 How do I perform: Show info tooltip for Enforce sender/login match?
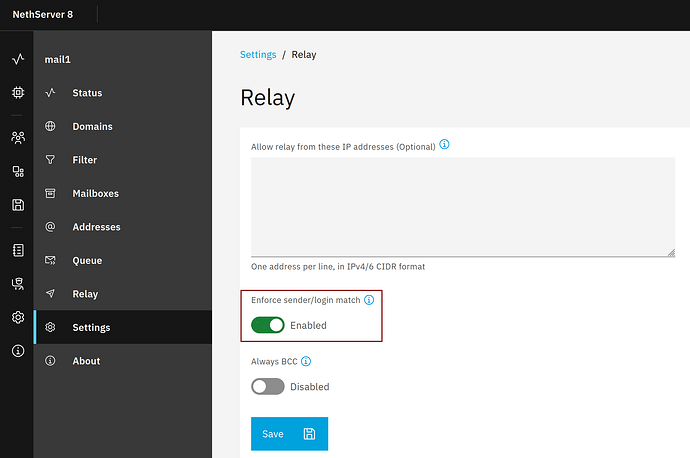(369, 300)
